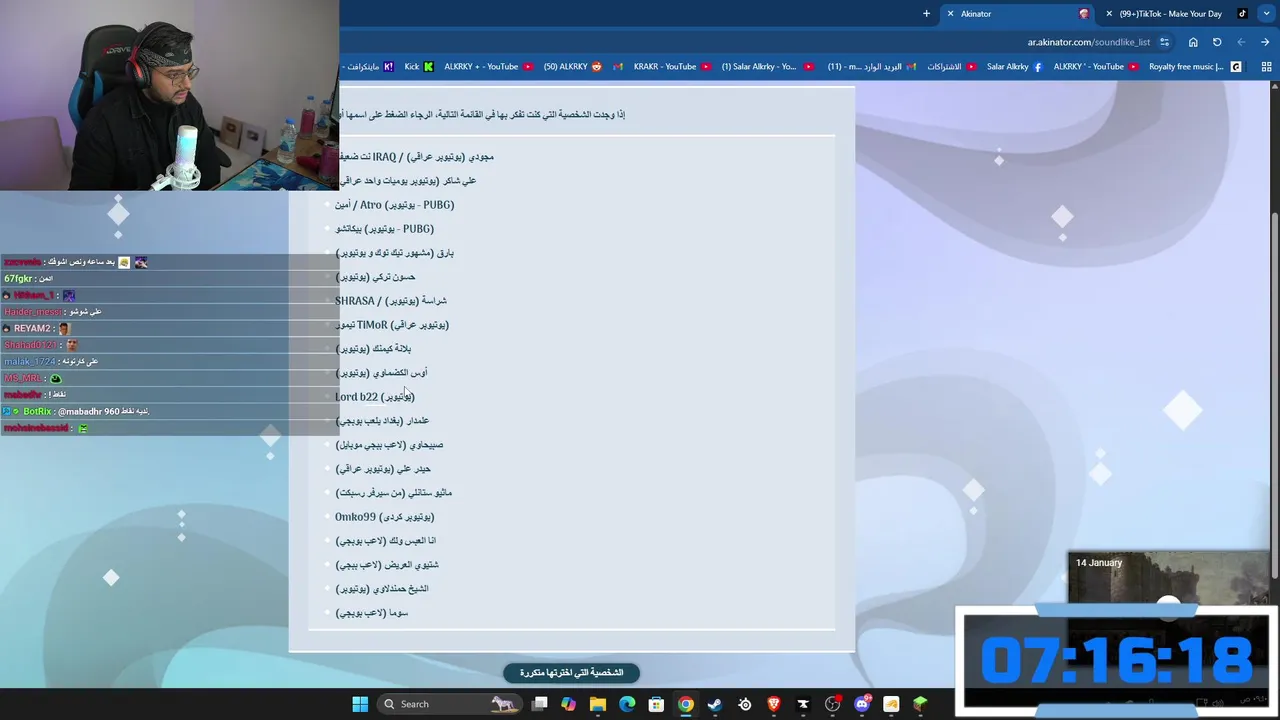This screenshot has width=1280, height=720.
Task: Open the (50) ALKRKY Reddit bookmark
Action: (573, 67)
